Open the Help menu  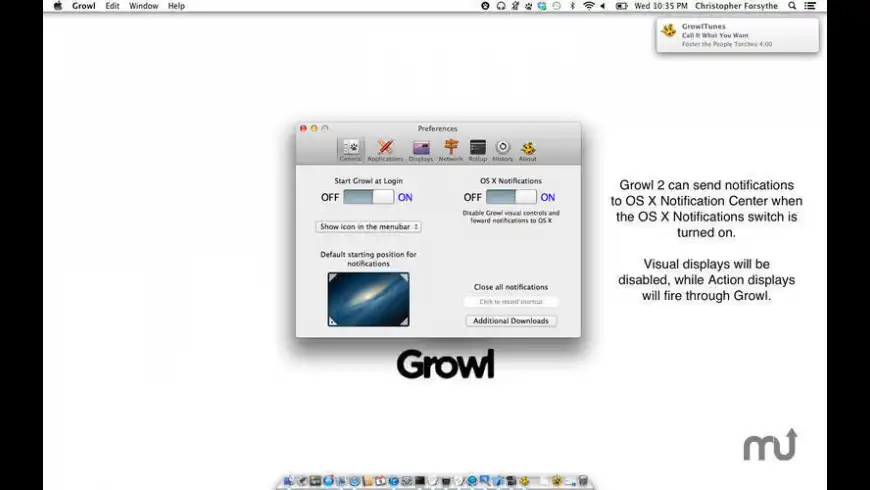[x=176, y=6]
